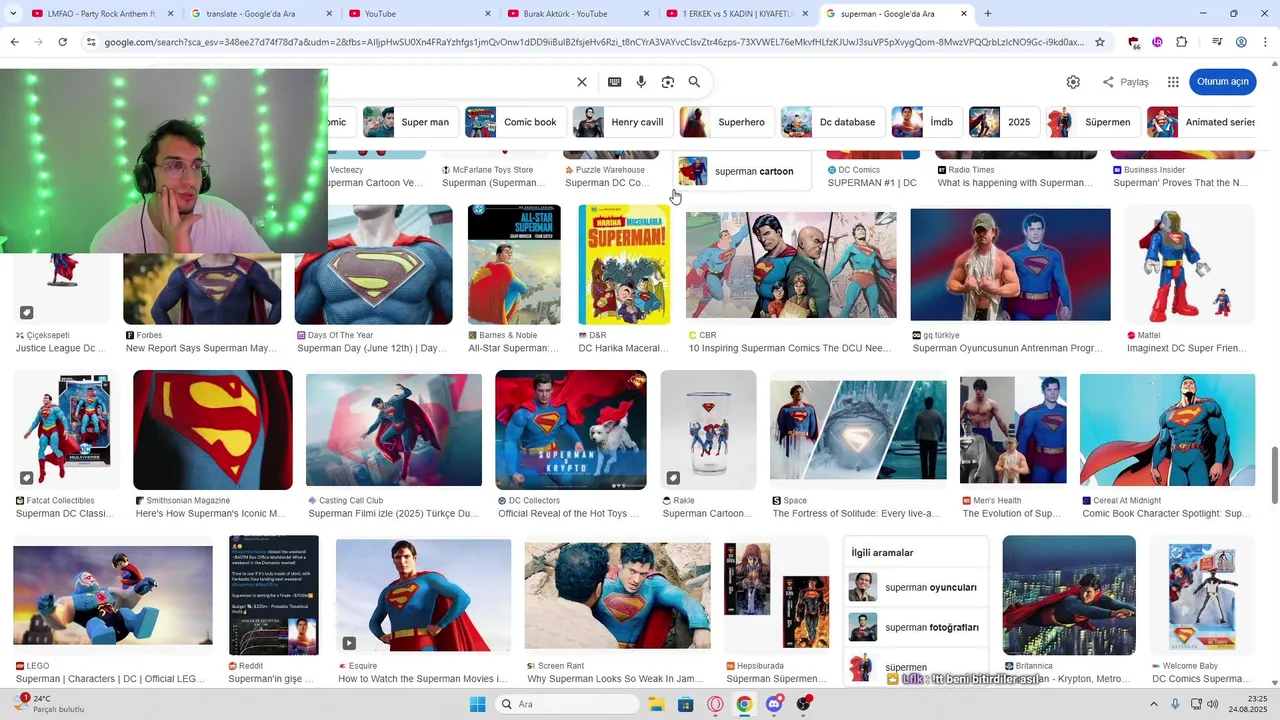Open Discord from the taskbar
This screenshot has width=1280, height=720.
774,704
